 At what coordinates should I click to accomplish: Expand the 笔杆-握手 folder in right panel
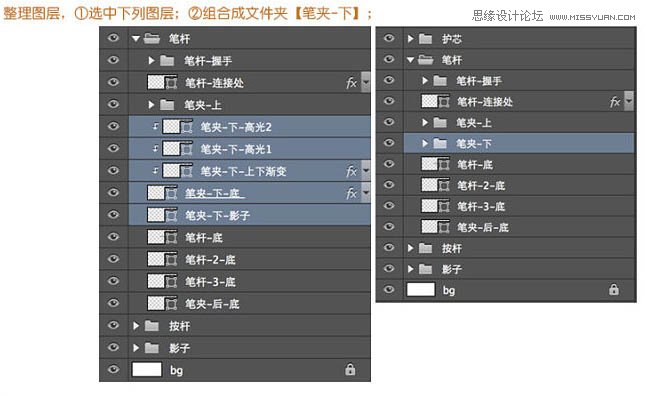[425, 81]
